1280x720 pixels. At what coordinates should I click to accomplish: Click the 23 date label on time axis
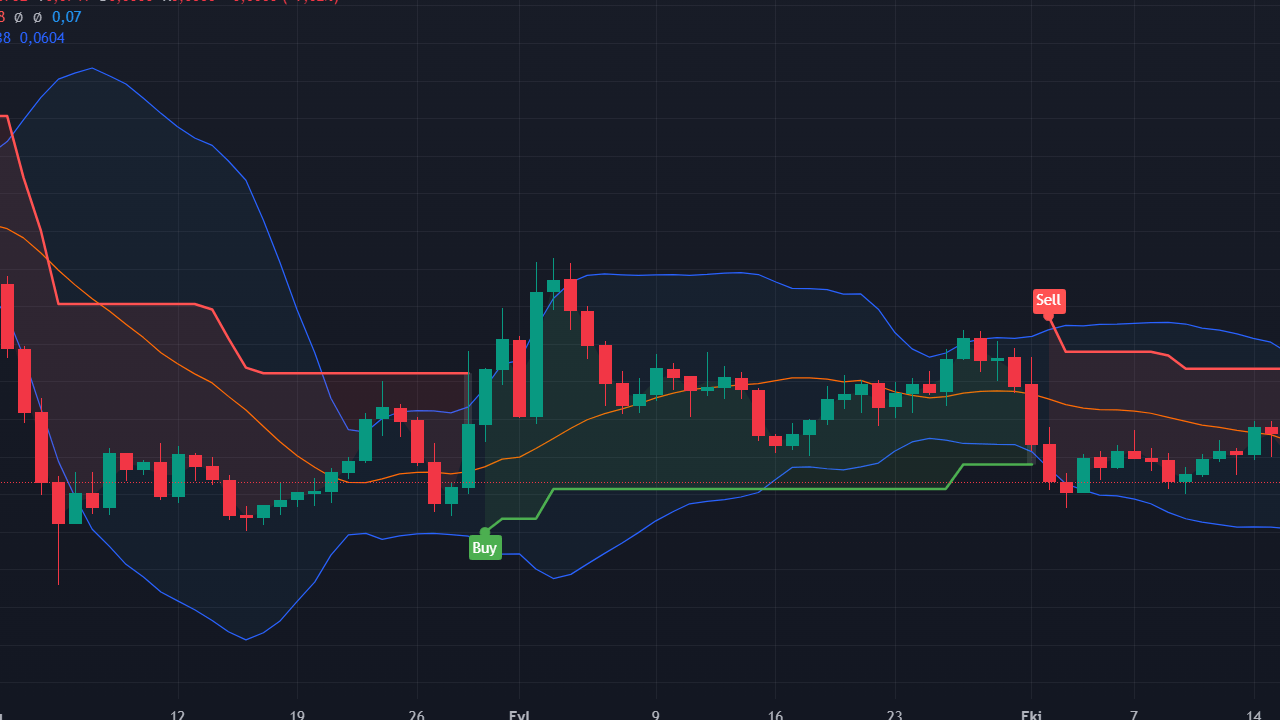point(894,714)
